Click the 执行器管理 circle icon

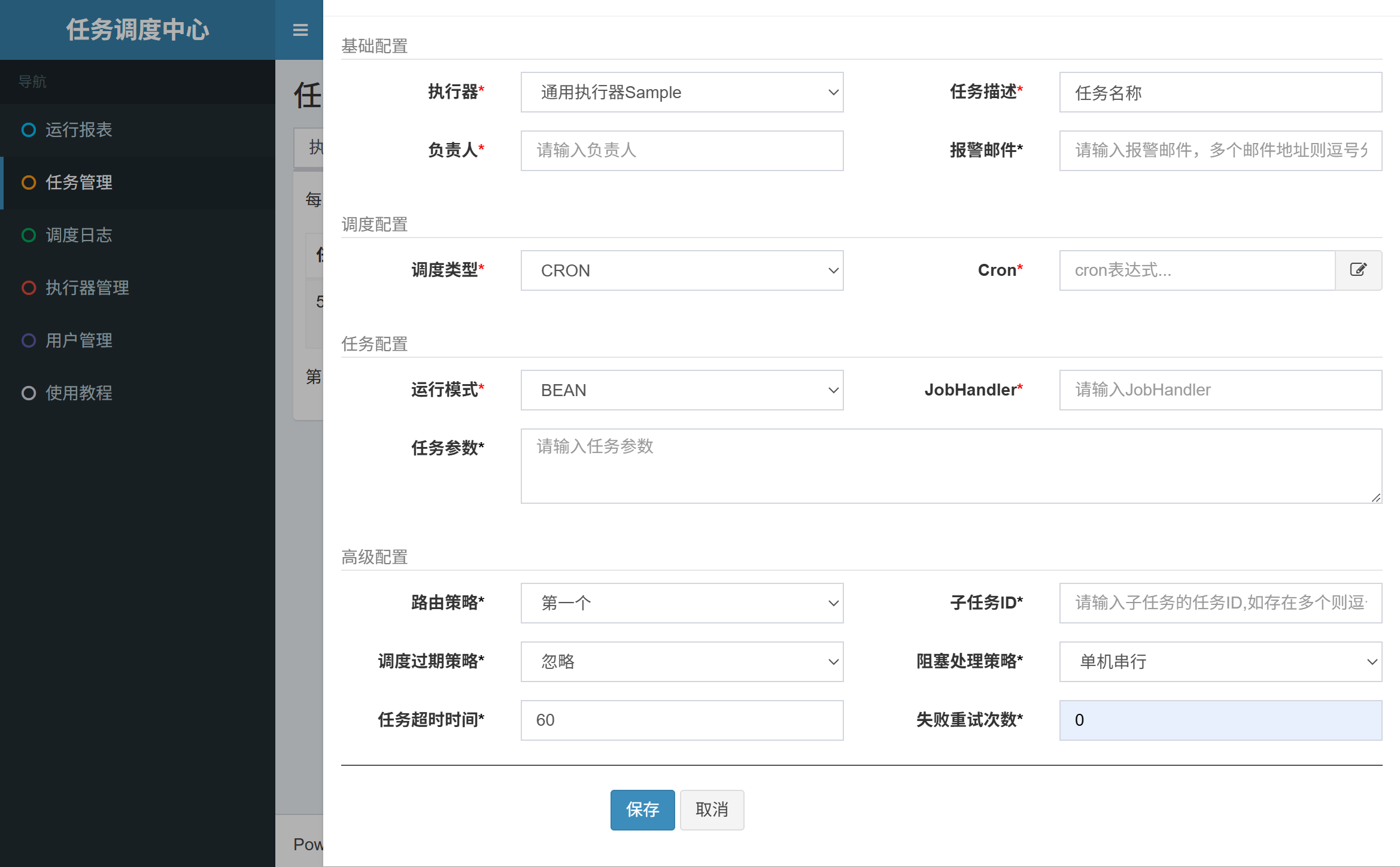point(28,288)
